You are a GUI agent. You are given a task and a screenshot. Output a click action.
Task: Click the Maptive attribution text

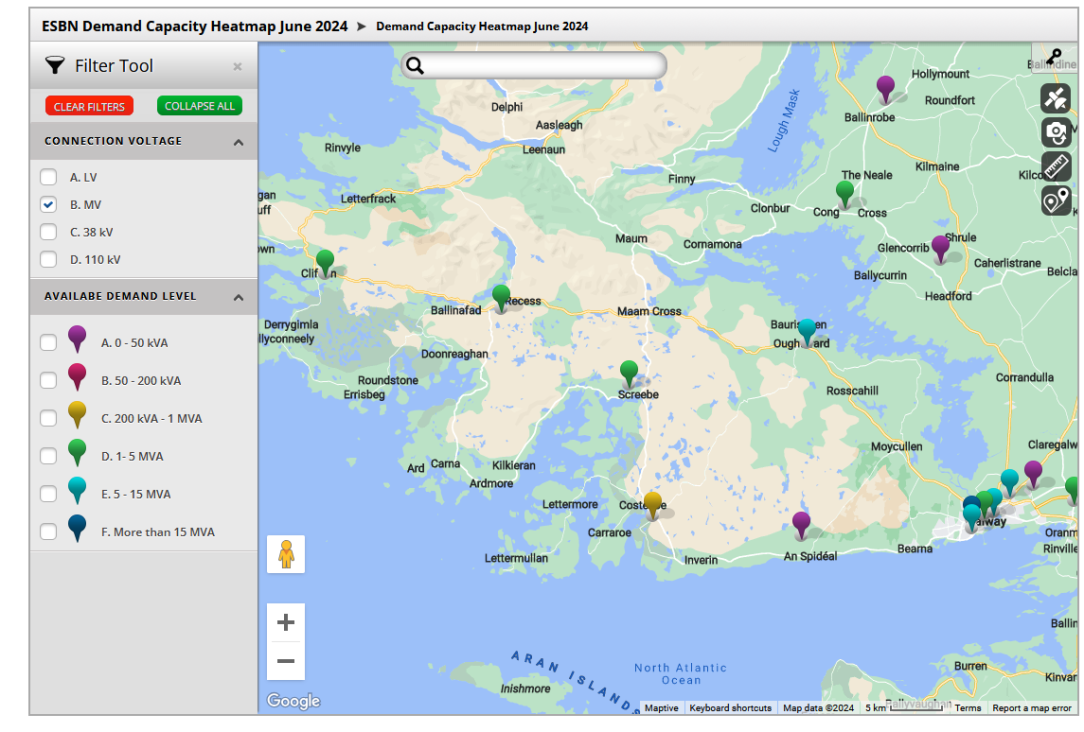pyautogui.click(x=661, y=708)
